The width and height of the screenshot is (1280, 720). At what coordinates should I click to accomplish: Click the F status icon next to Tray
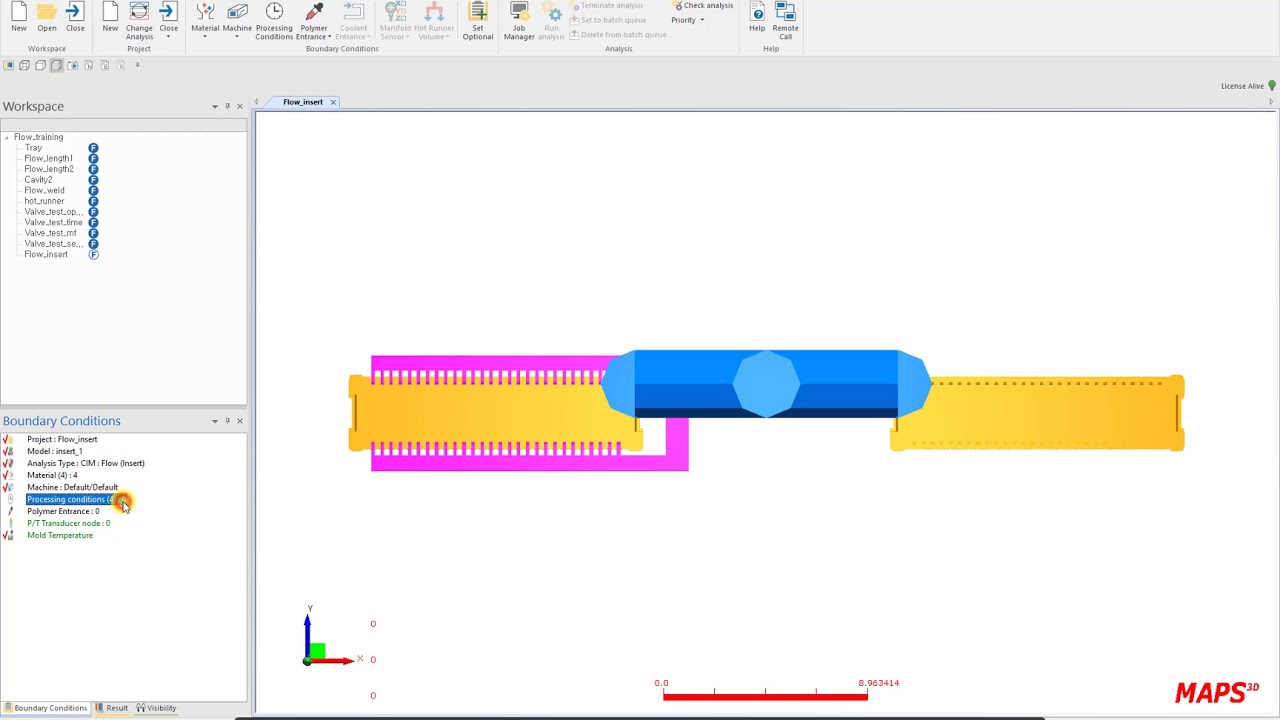[x=93, y=148]
